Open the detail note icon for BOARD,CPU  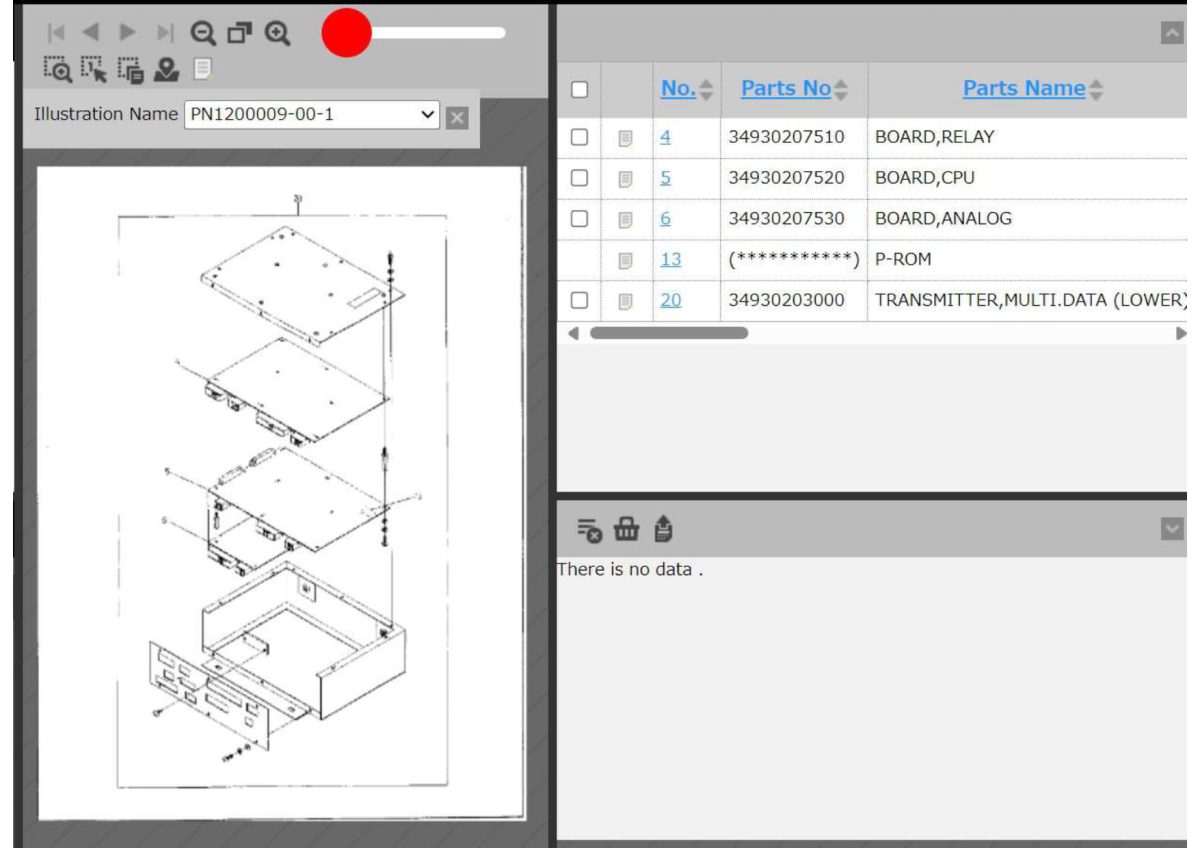[626, 178]
